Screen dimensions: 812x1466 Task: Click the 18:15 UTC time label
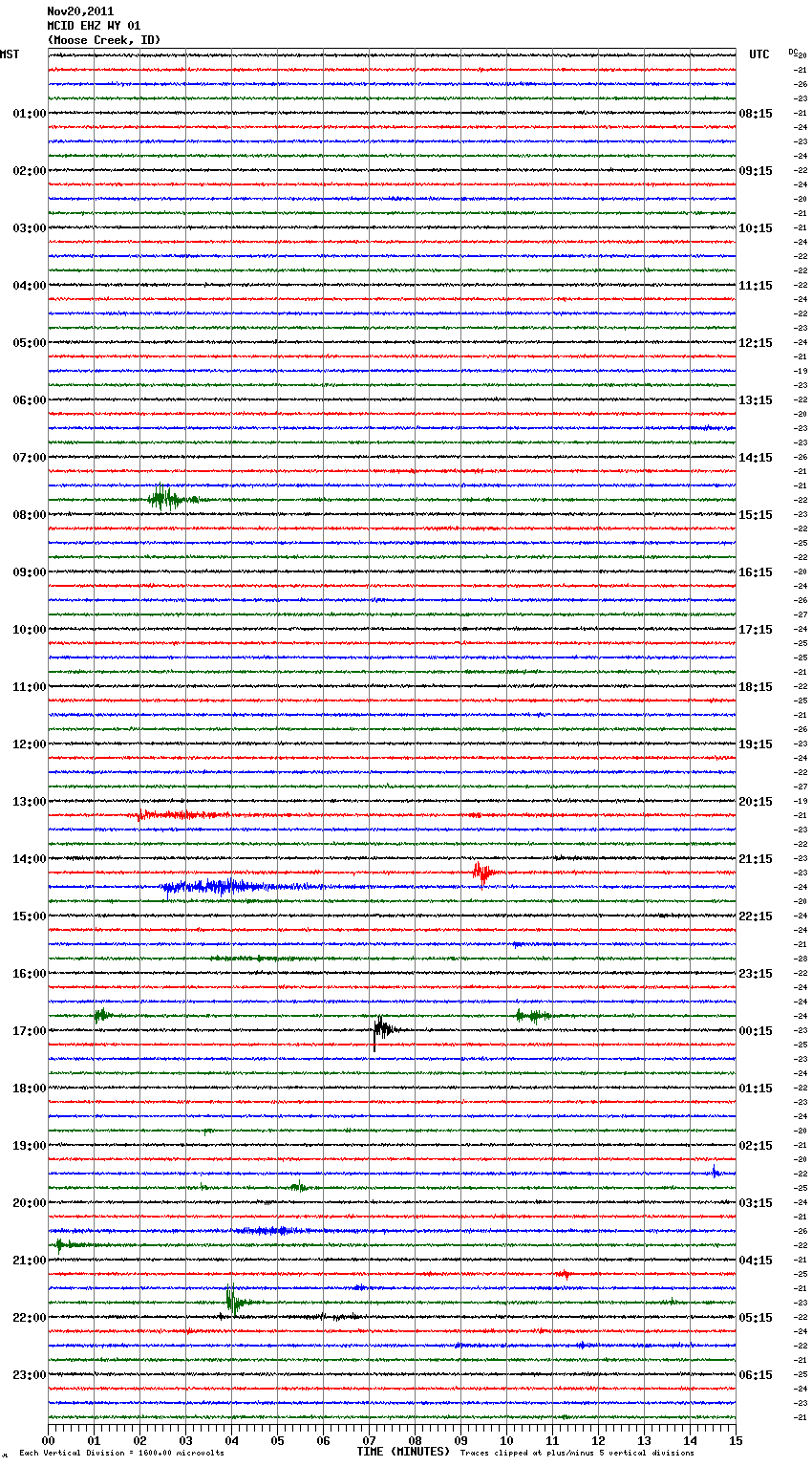coord(756,687)
